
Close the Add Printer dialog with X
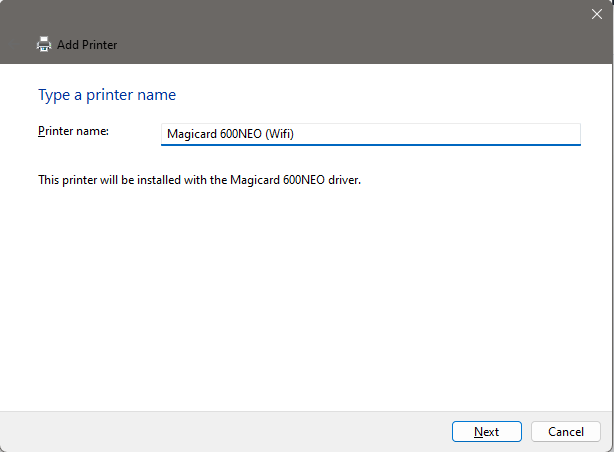596,14
